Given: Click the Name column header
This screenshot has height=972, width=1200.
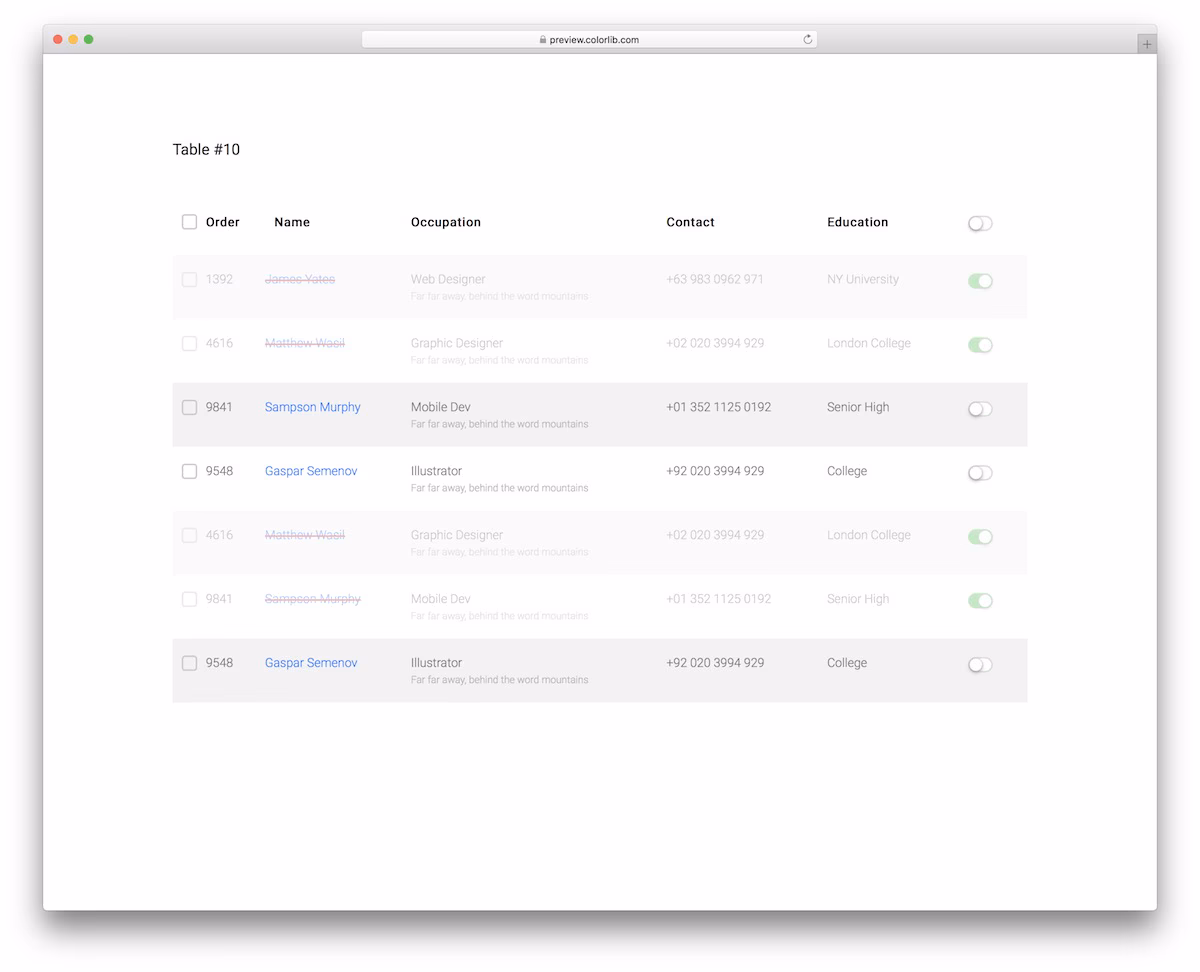Looking at the screenshot, I should tap(292, 222).
